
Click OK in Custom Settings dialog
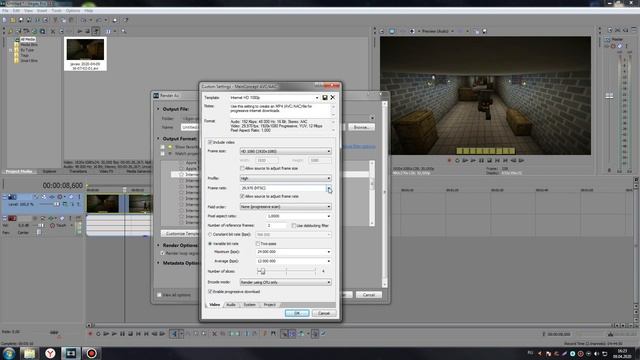coord(297,313)
